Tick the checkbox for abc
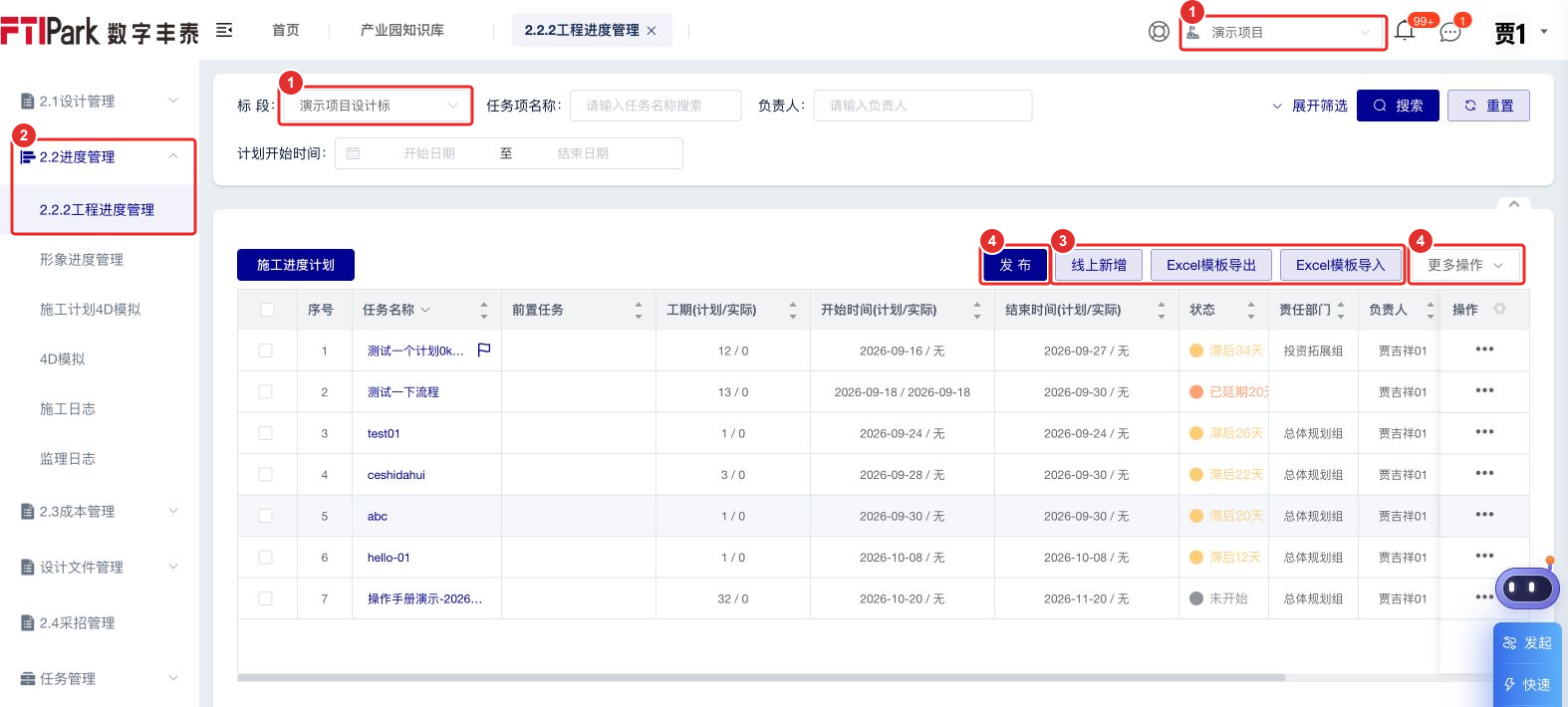 [265, 516]
